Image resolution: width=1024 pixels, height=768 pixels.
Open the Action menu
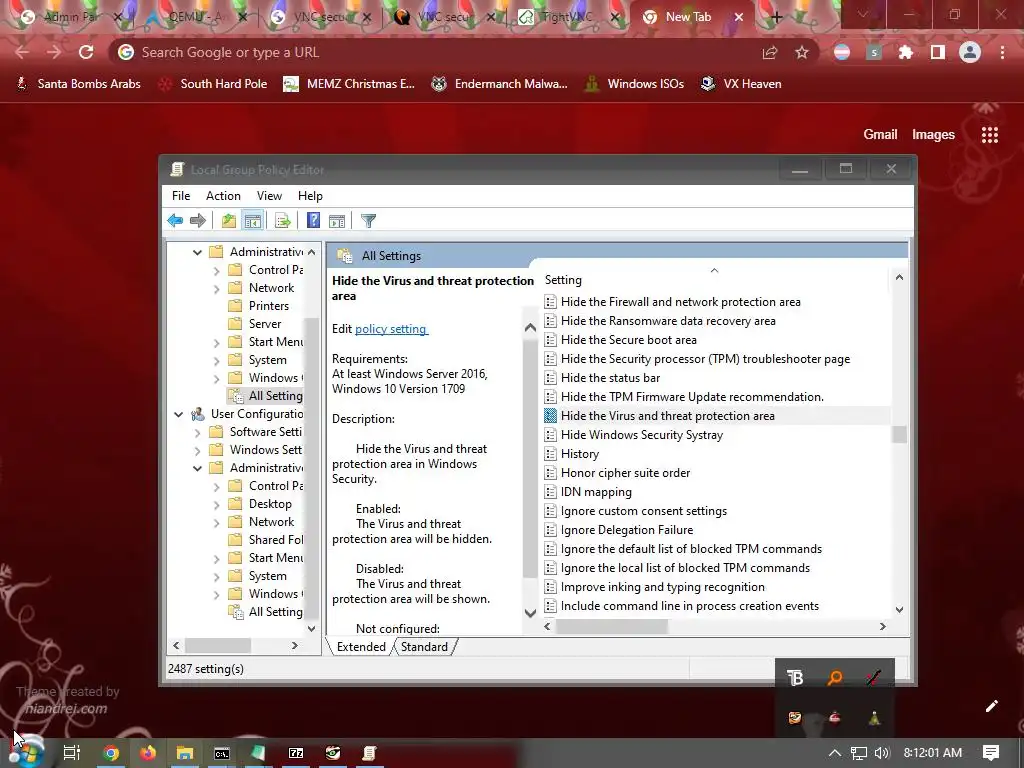(x=223, y=196)
